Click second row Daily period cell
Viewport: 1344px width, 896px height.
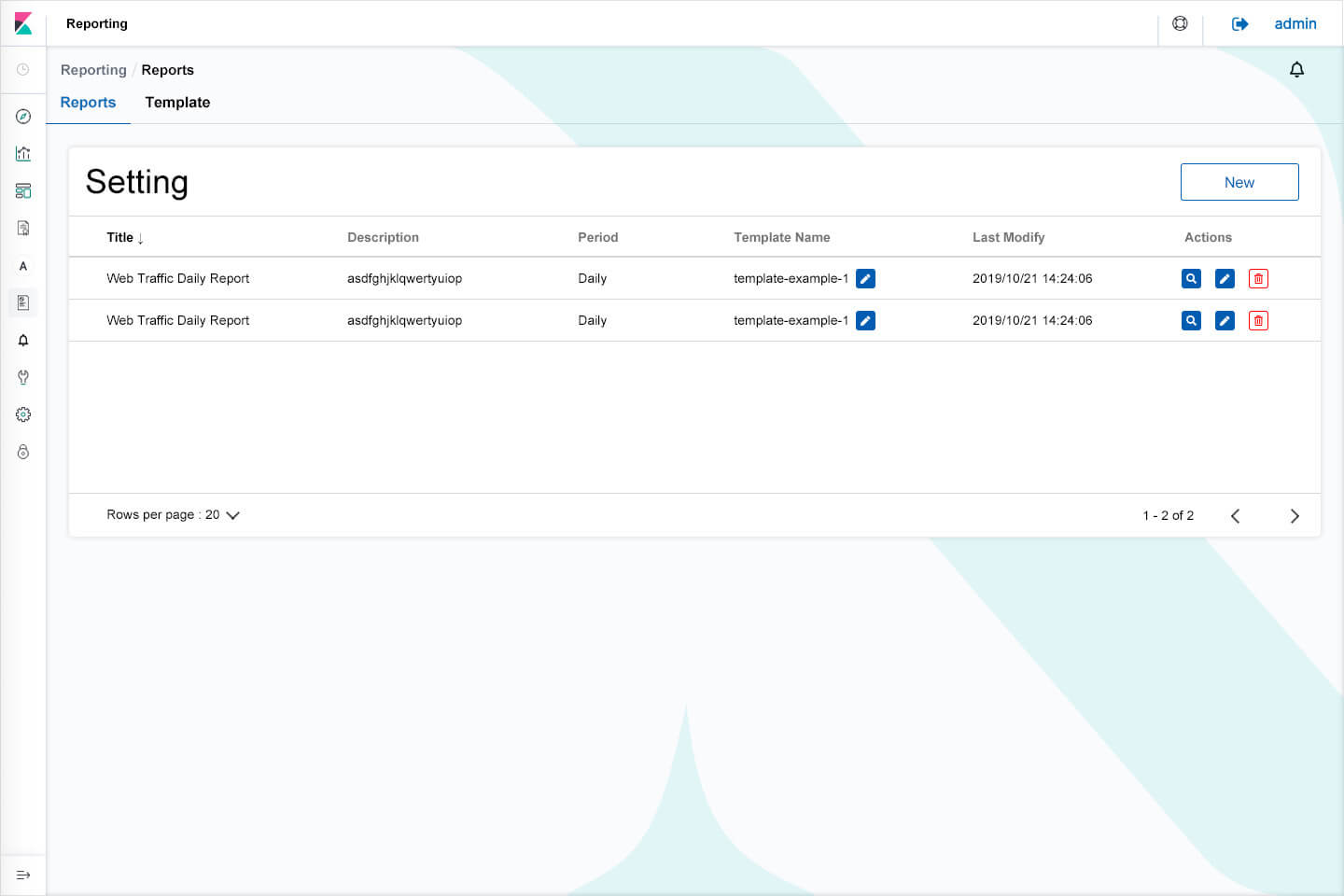click(x=593, y=320)
